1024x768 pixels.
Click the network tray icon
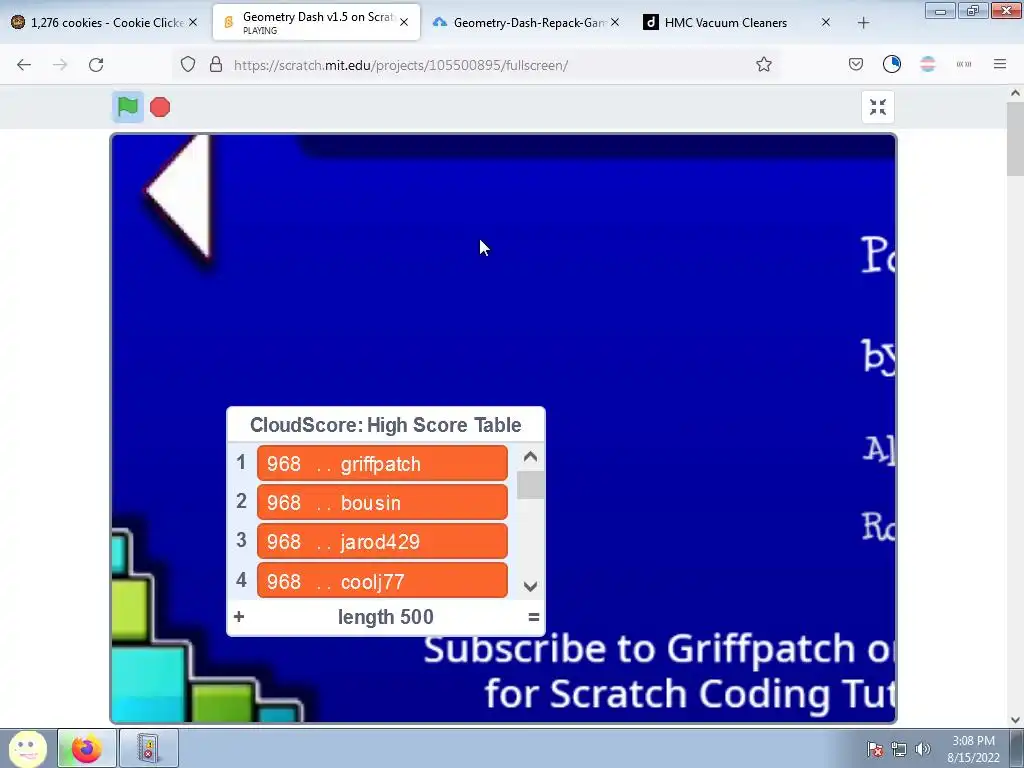[x=899, y=749]
